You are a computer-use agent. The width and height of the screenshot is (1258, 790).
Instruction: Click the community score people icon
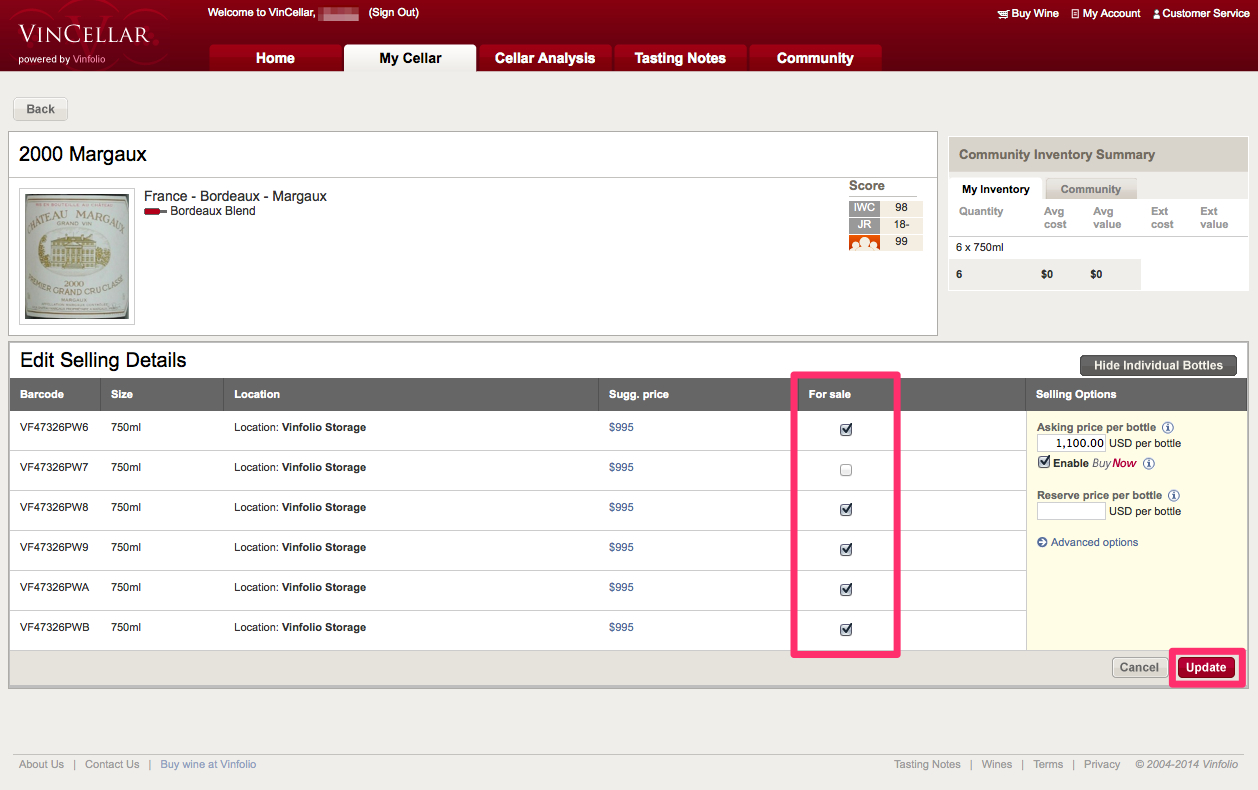864,242
